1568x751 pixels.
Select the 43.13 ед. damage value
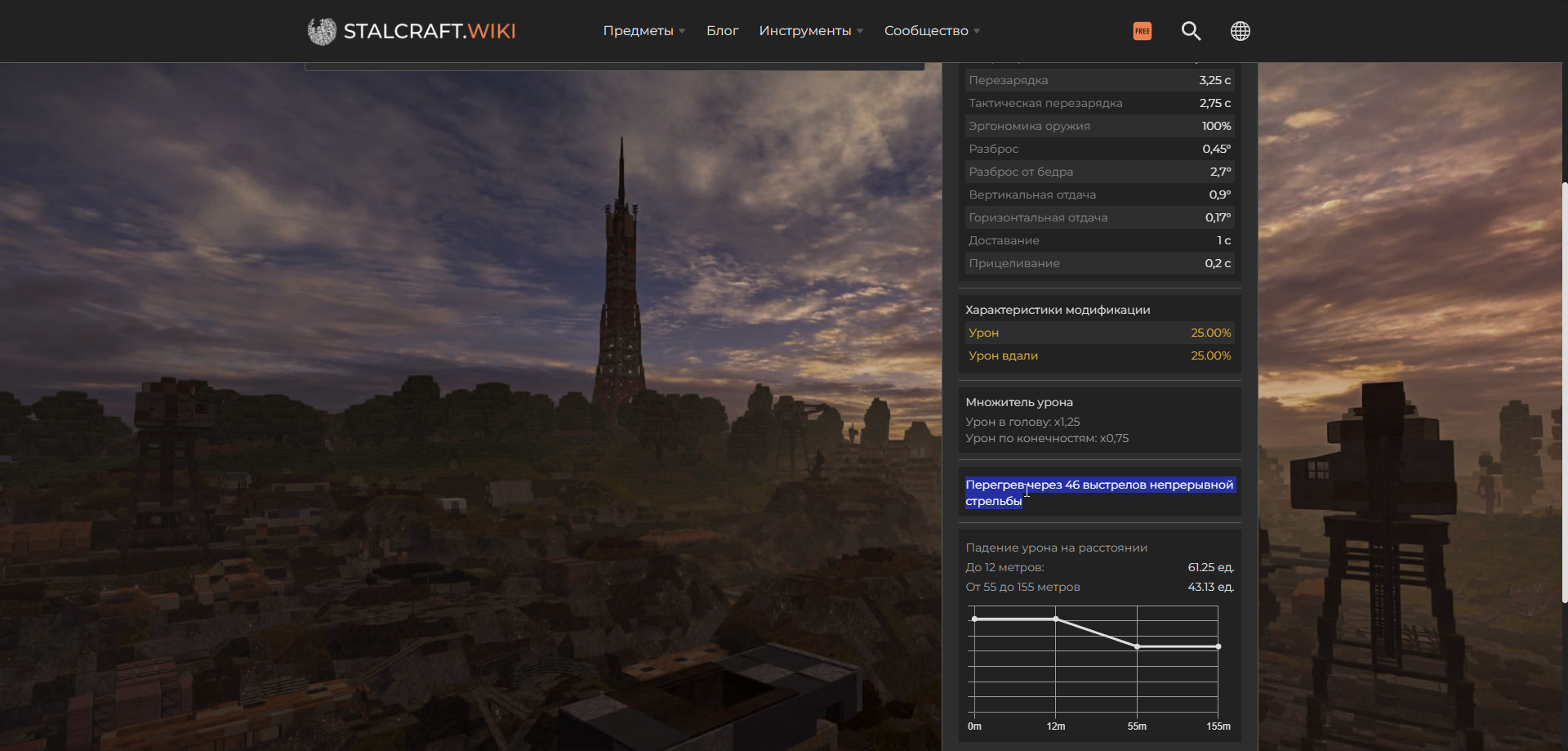pos(1210,587)
